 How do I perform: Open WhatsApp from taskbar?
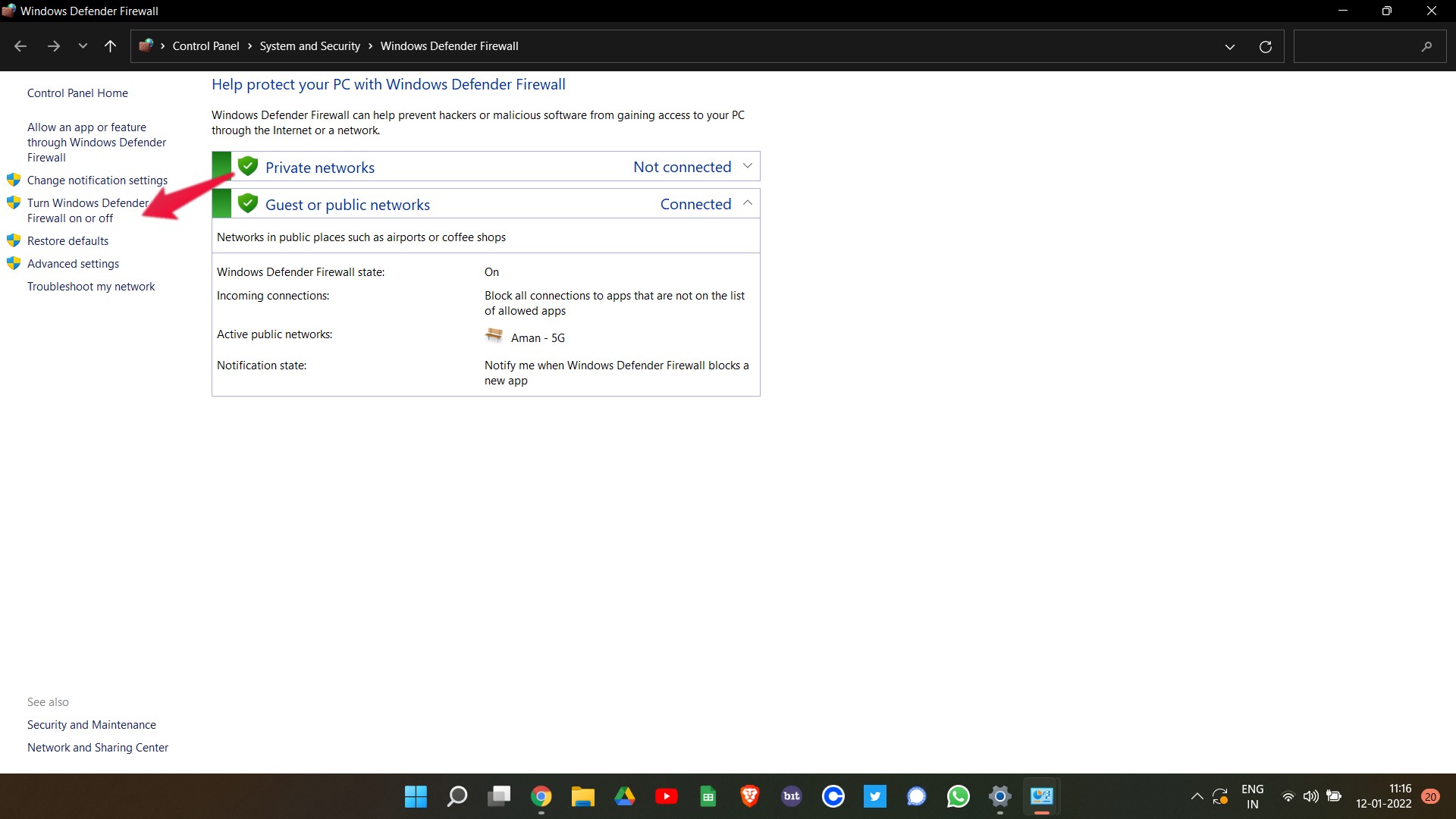(x=958, y=796)
